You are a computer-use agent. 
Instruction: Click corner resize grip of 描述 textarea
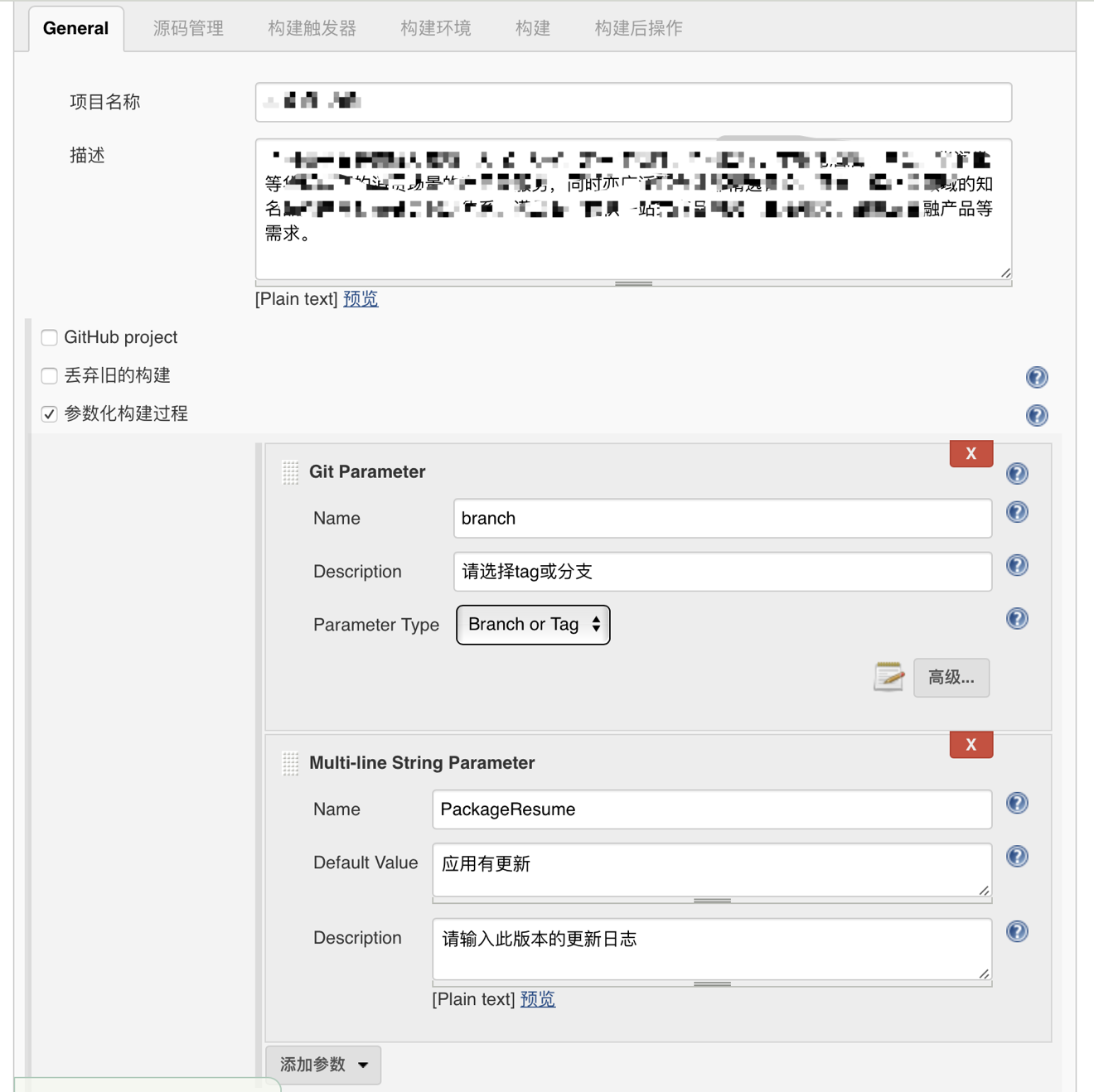(x=1005, y=273)
